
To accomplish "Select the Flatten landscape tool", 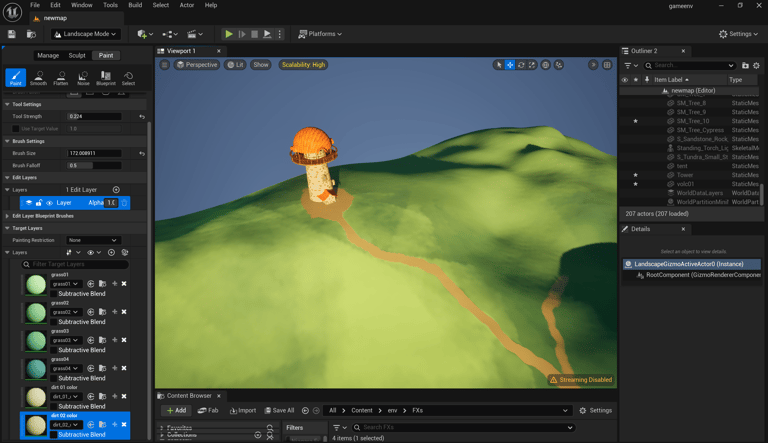I will 61,77.
